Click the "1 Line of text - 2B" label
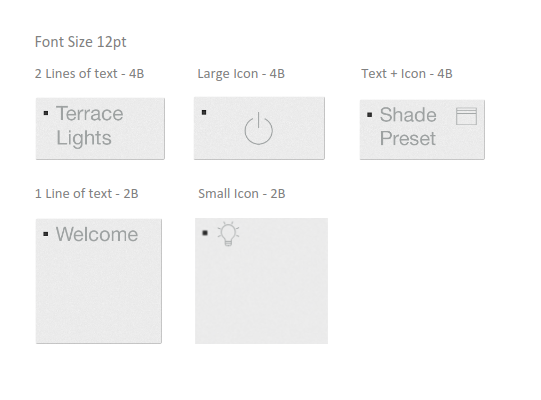 [x=87, y=194]
